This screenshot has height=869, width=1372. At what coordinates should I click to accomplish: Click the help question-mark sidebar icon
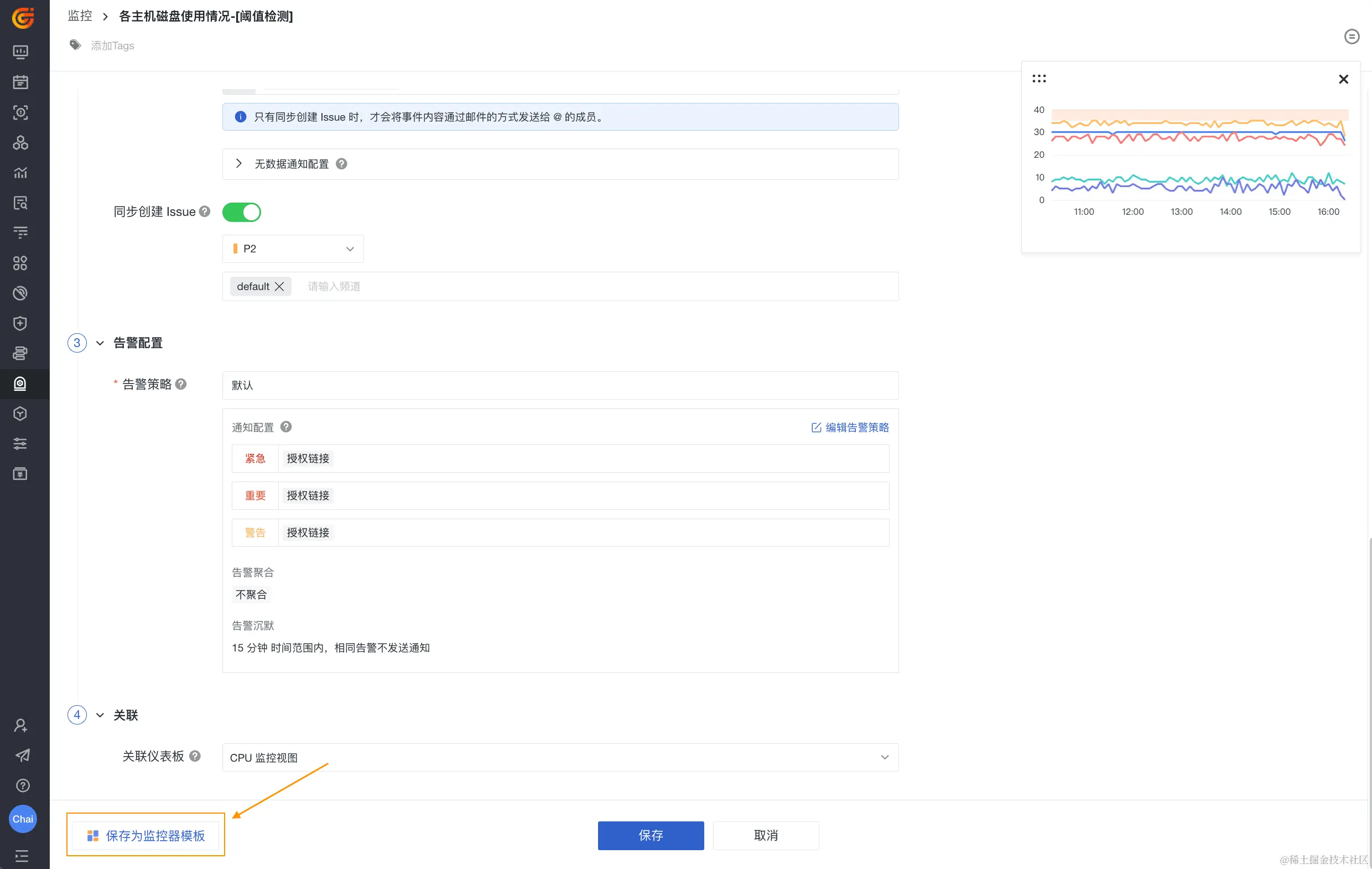[22, 785]
